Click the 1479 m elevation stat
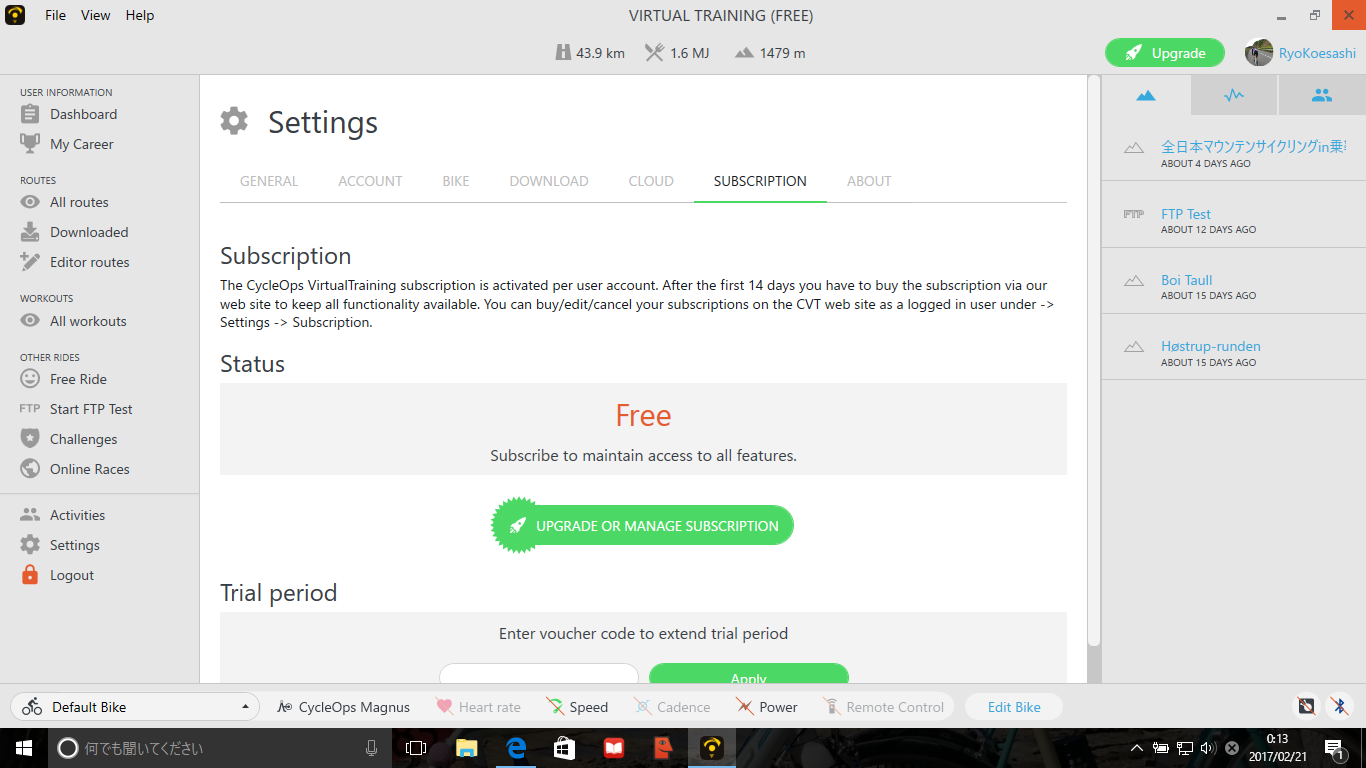The height and width of the screenshot is (768, 1366). (x=770, y=53)
